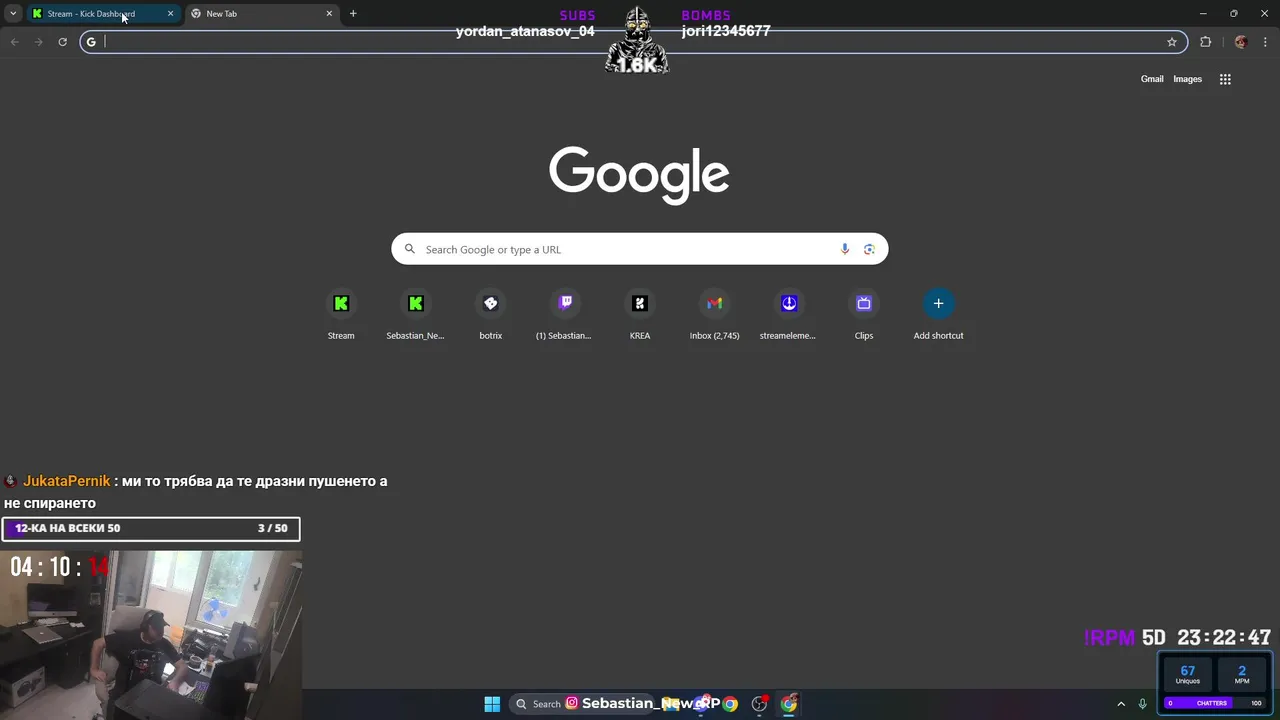Image resolution: width=1280 pixels, height=720 pixels.
Task: Open the Clips shortcut
Action: tap(864, 314)
